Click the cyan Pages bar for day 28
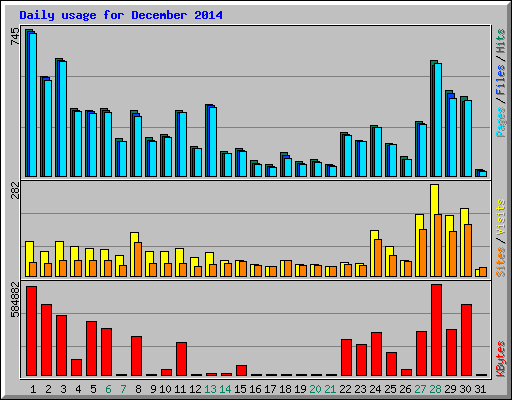Screen dimensions: 512x400 click(438, 120)
